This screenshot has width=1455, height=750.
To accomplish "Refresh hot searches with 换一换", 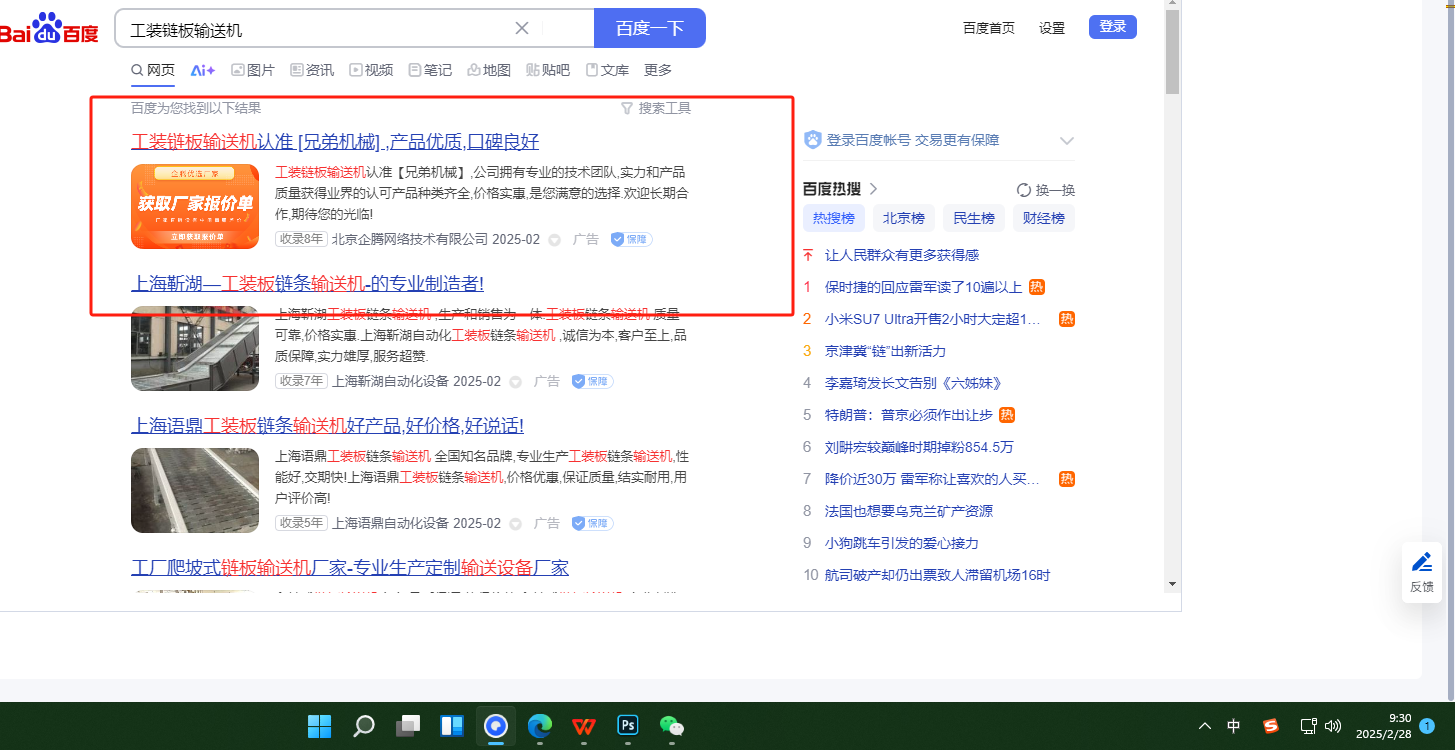I will [1046, 190].
